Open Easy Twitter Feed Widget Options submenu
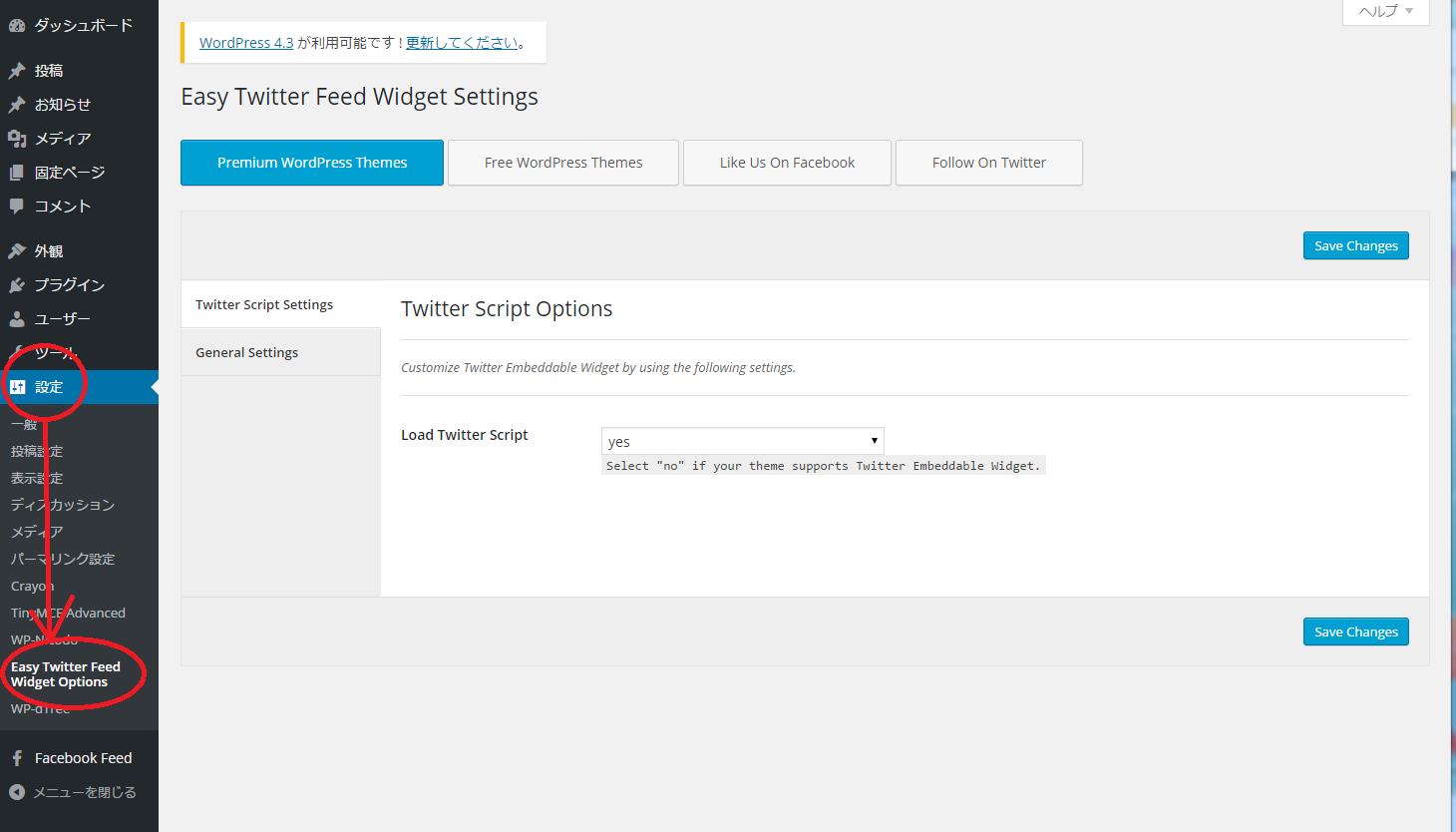Viewport: 1456px width, 832px height. click(65, 674)
